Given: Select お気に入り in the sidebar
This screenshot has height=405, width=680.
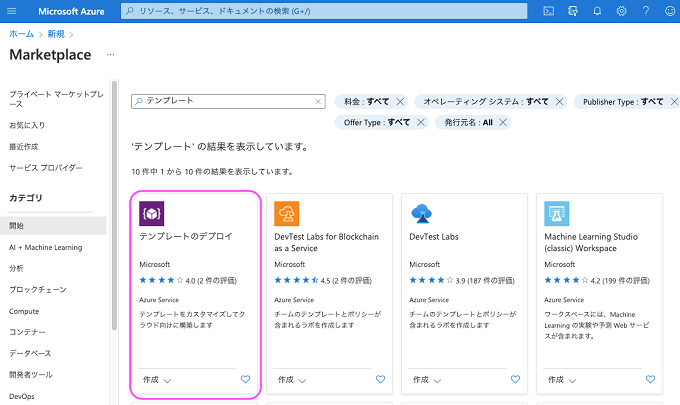Looking at the screenshot, I should 27,125.
